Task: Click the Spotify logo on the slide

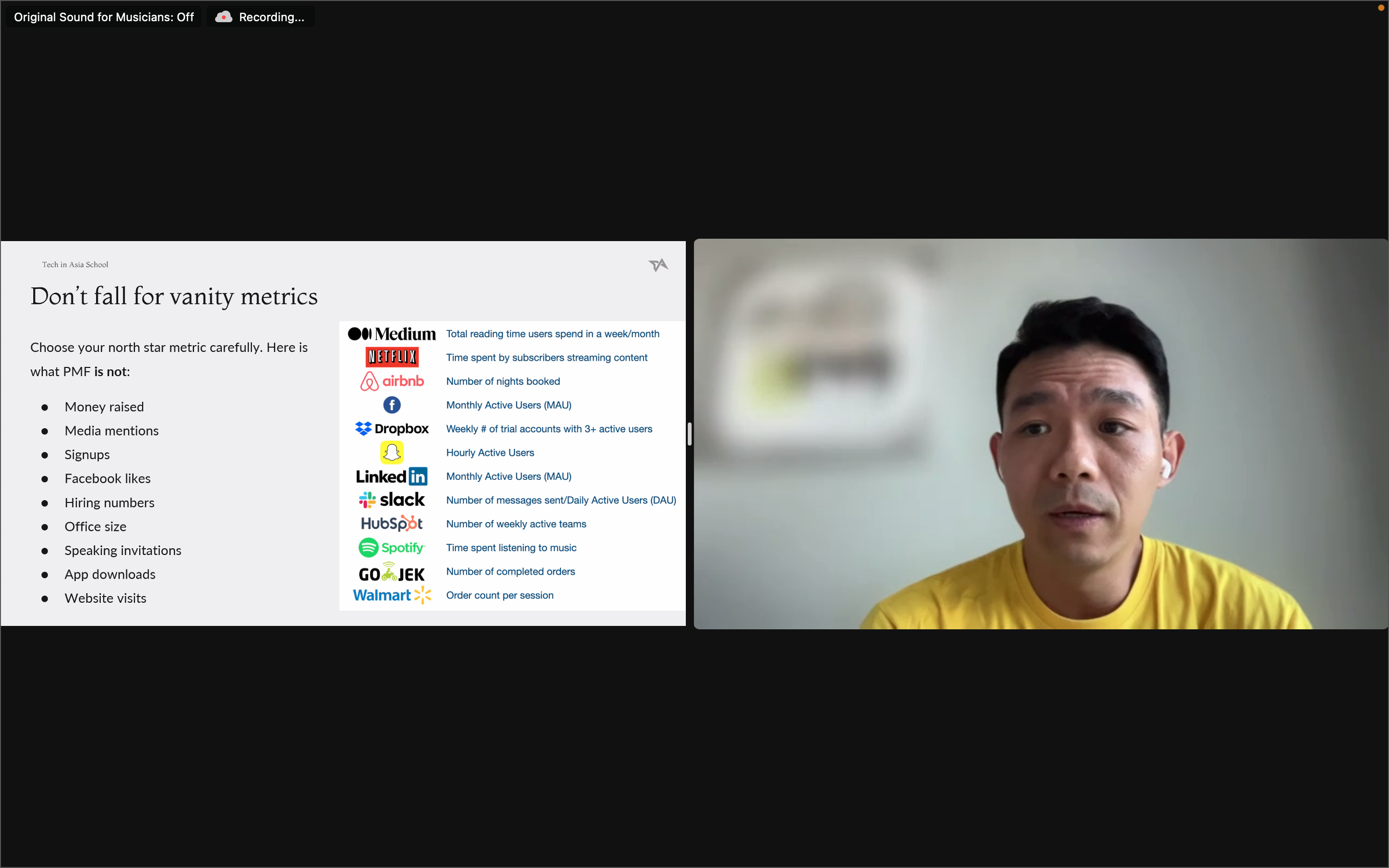Action: (392, 548)
